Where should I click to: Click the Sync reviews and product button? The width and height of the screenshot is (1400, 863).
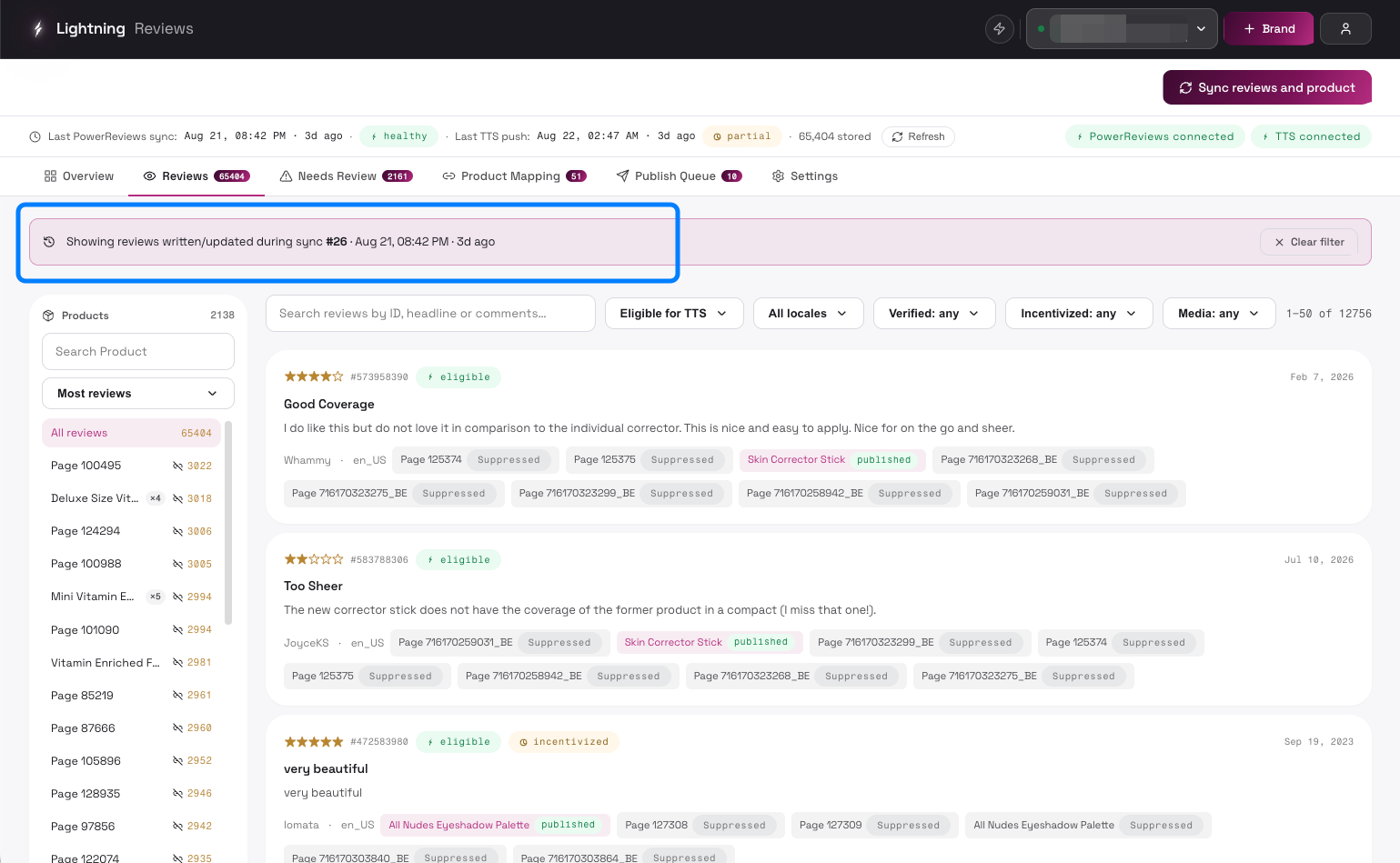point(1267,87)
